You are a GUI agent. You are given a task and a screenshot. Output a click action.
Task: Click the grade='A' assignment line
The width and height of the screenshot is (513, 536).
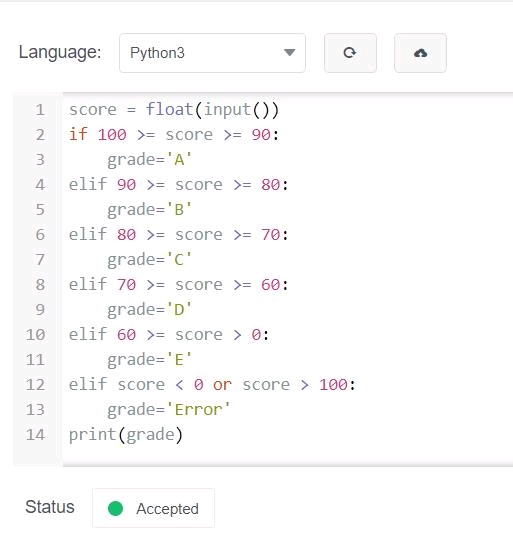150,160
